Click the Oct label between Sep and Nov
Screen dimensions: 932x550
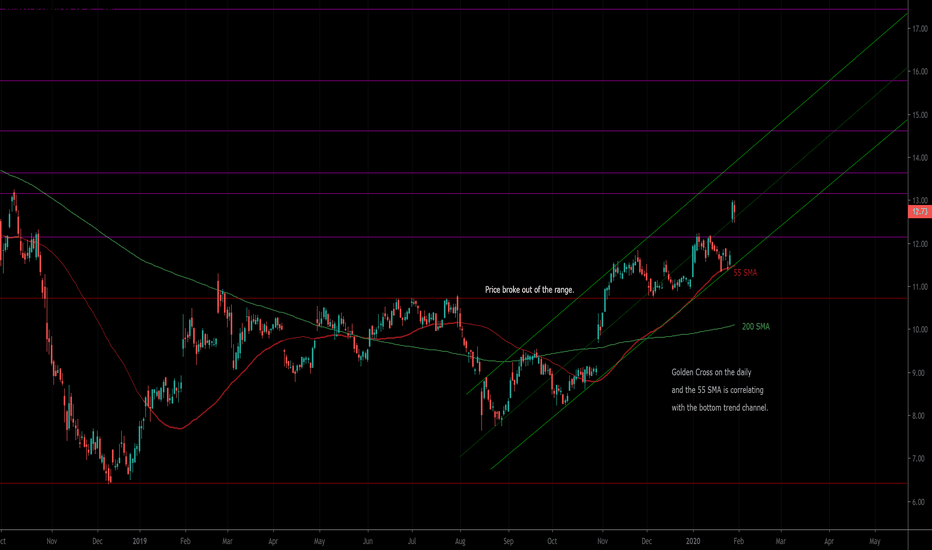552,541
